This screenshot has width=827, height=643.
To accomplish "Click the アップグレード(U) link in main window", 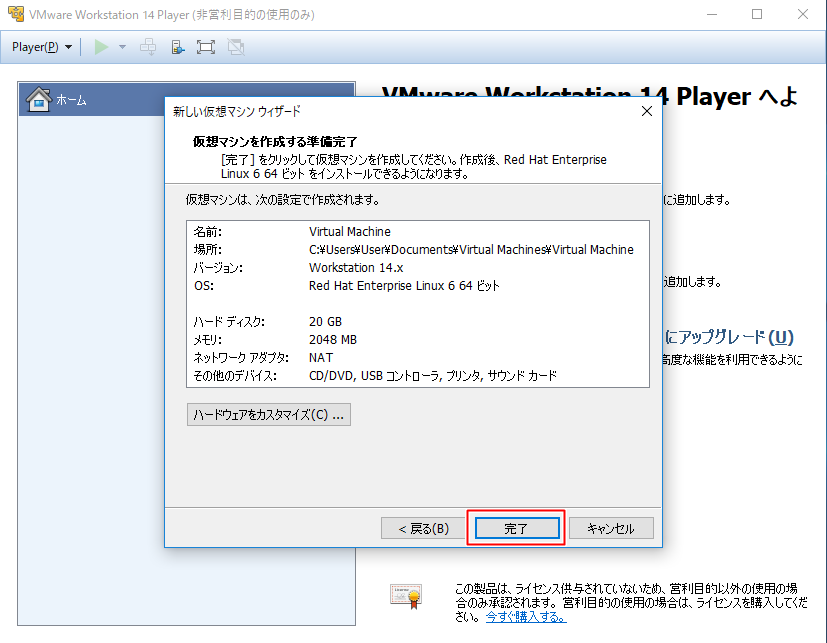I will [x=728, y=337].
